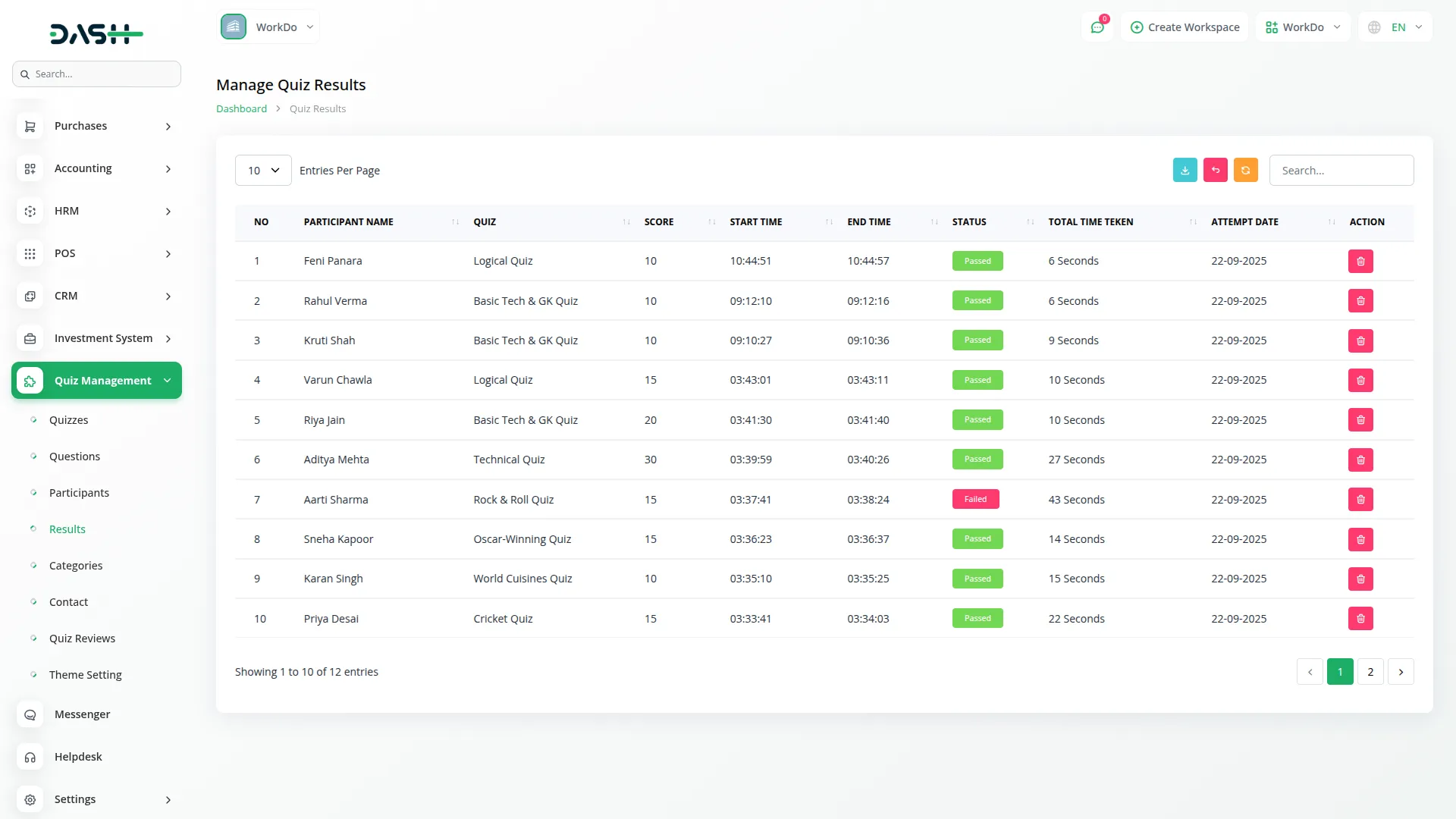Delete Aarti Sharma's failed result
This screenshot has width=1456, height=819.
[1360, 500]
